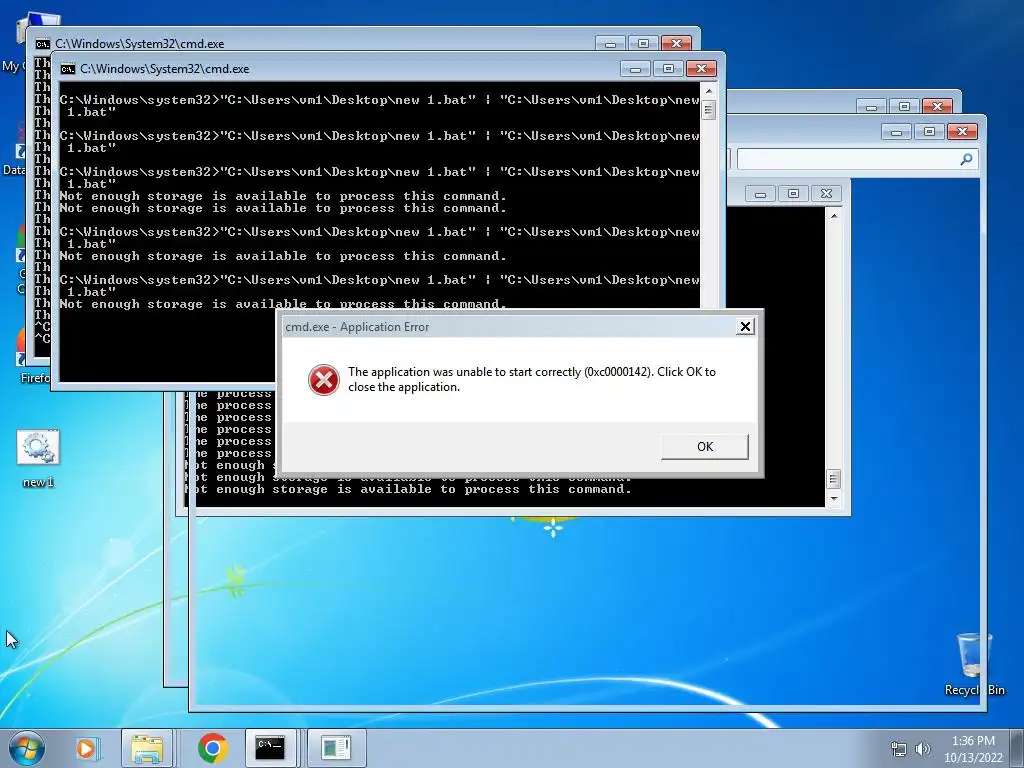Click the scroll-up arrow in the front cmd window

[x=709, y=90]
